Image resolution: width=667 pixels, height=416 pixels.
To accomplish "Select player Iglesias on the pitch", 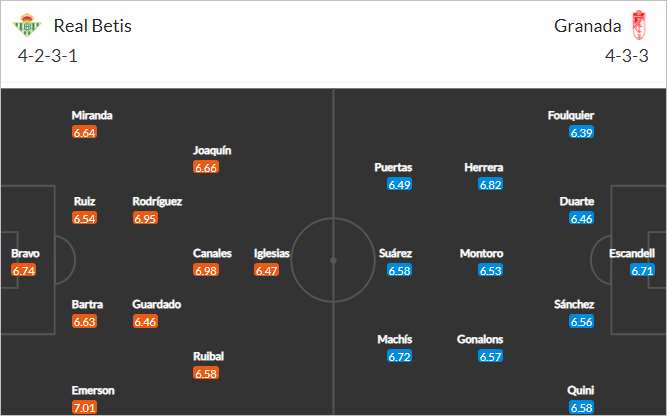I will coord(271,254).
